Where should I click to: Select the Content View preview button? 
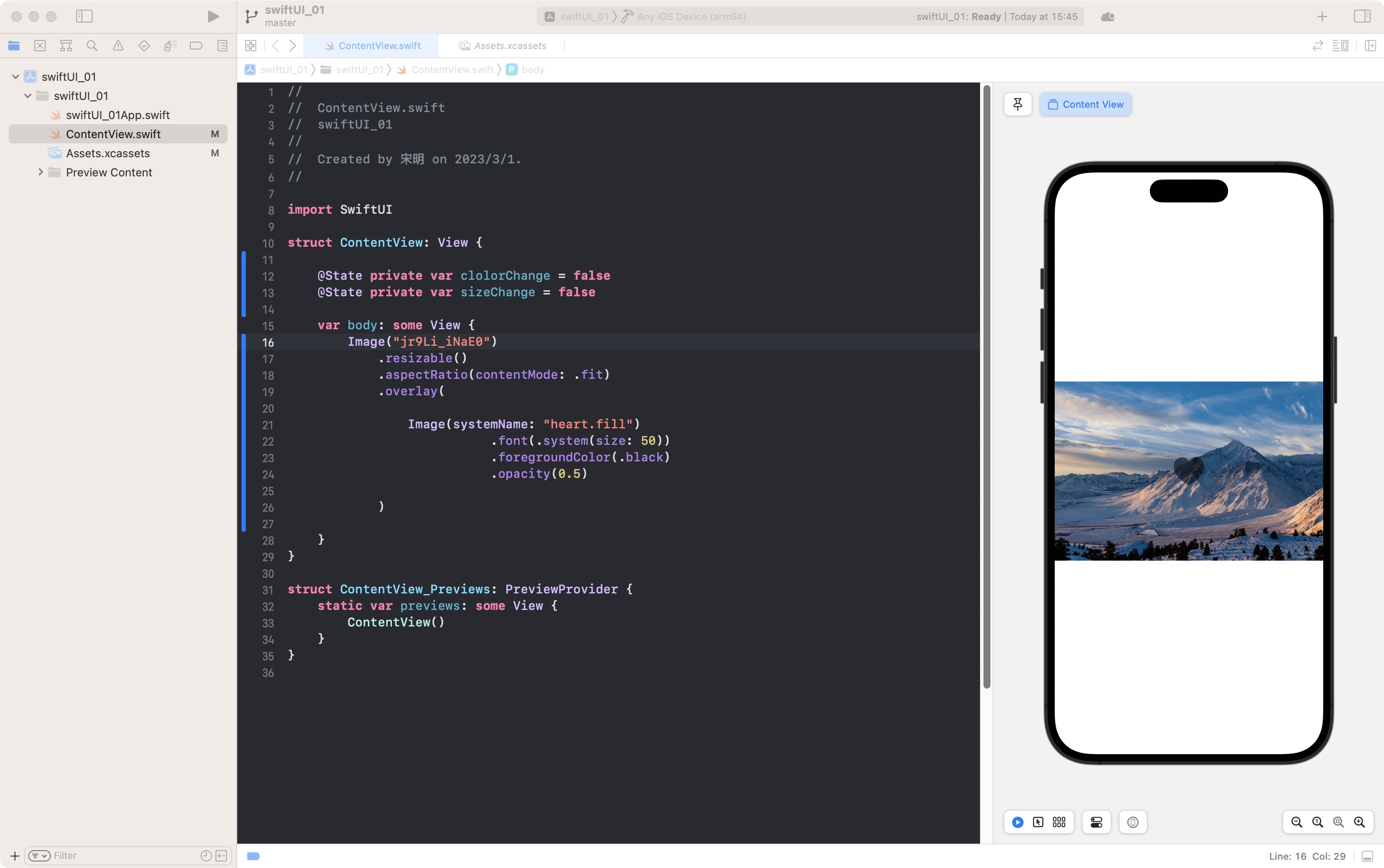click(1086, 104)
